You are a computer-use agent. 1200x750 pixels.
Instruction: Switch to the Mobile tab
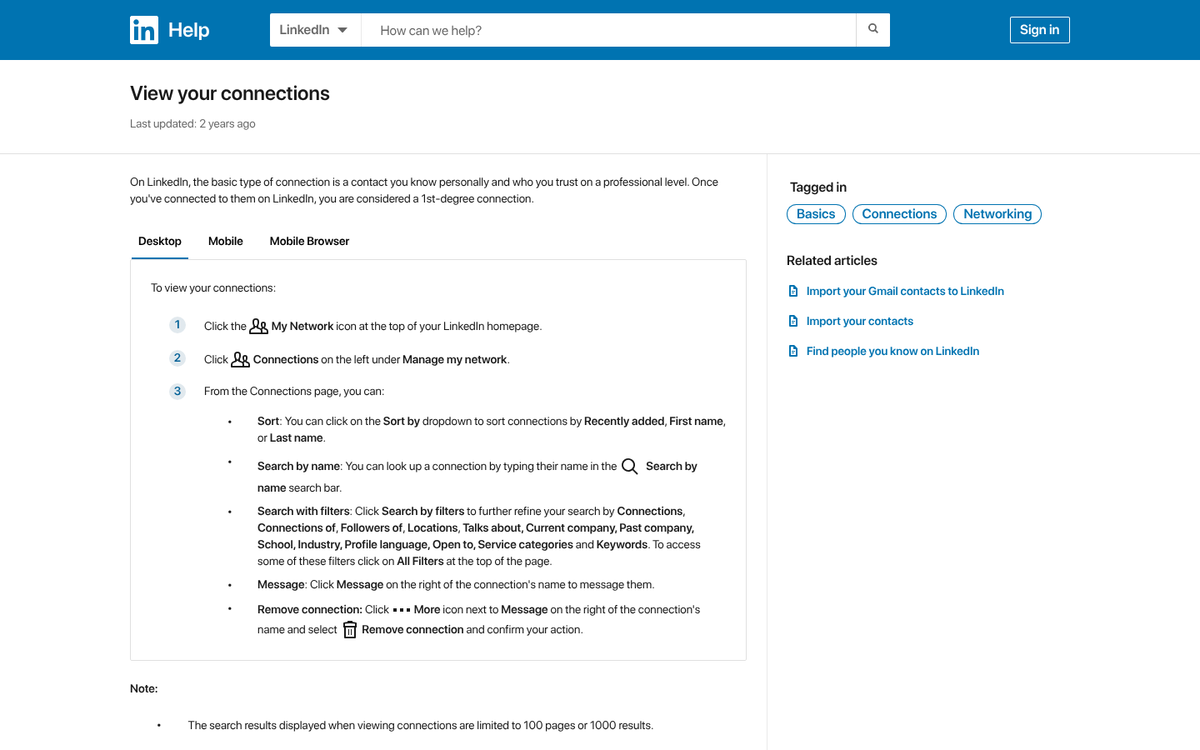click(225, 241)
